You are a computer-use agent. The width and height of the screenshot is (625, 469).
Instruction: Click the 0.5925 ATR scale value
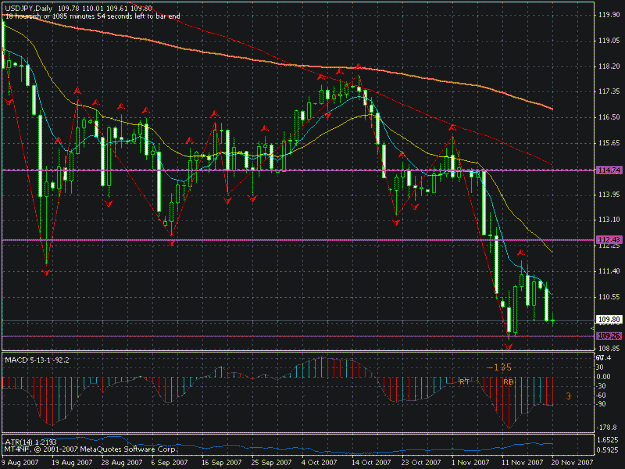[608, 450]
